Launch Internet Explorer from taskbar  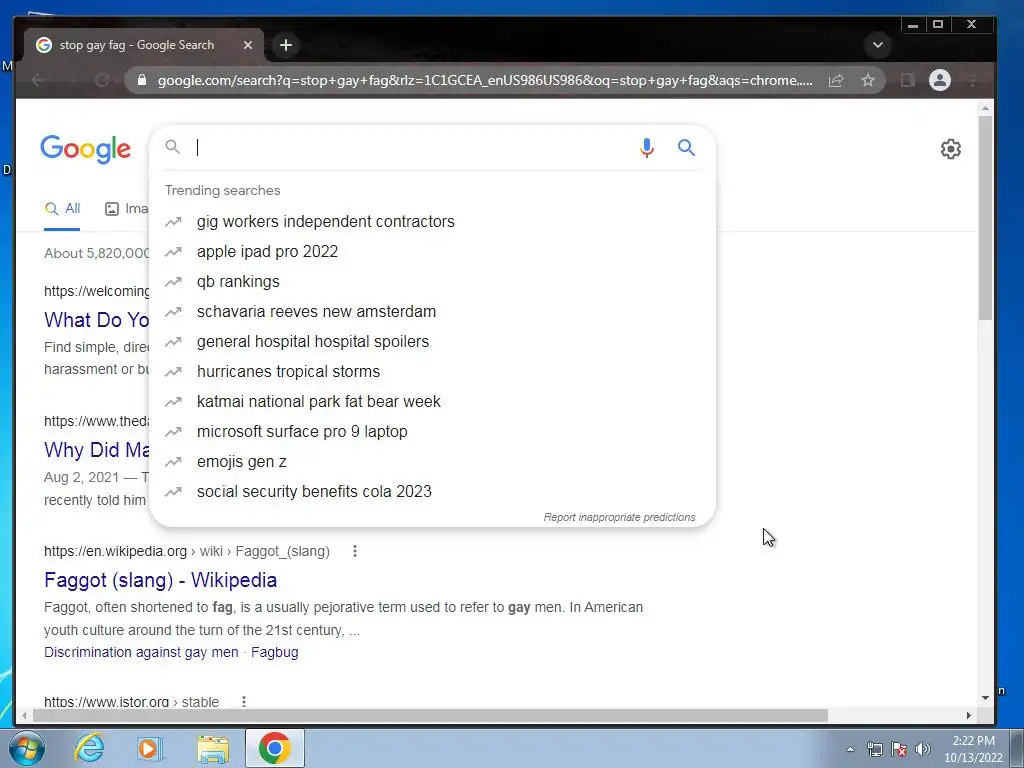point(89,748)
